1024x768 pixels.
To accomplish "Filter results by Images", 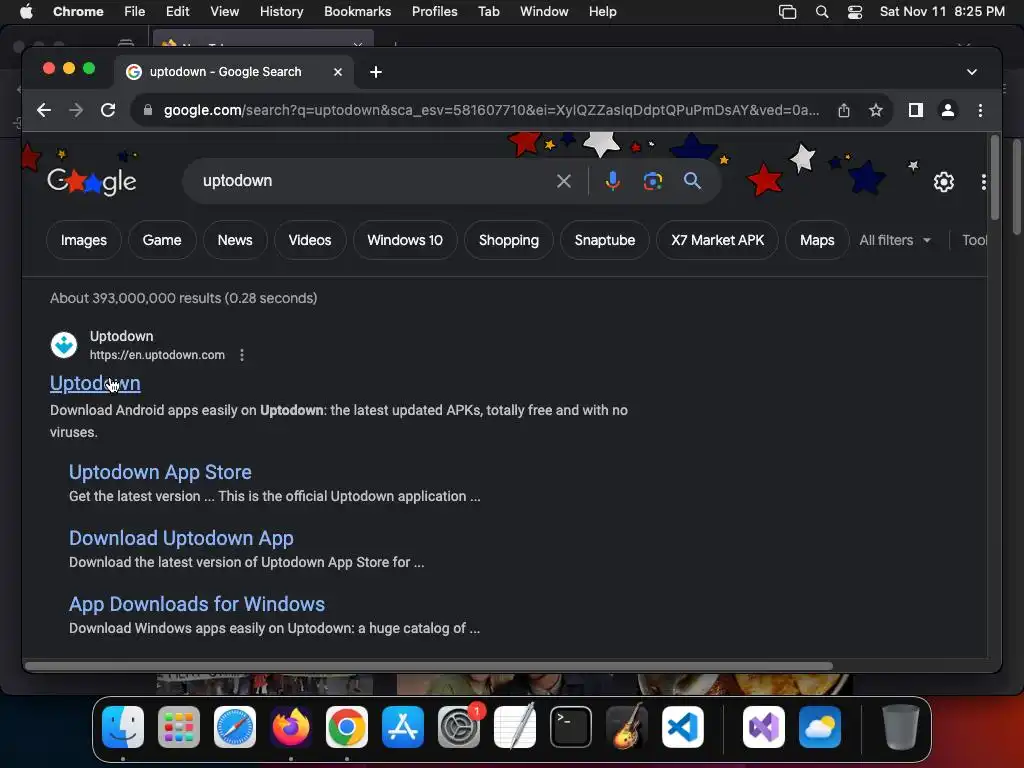I will 84,240.
